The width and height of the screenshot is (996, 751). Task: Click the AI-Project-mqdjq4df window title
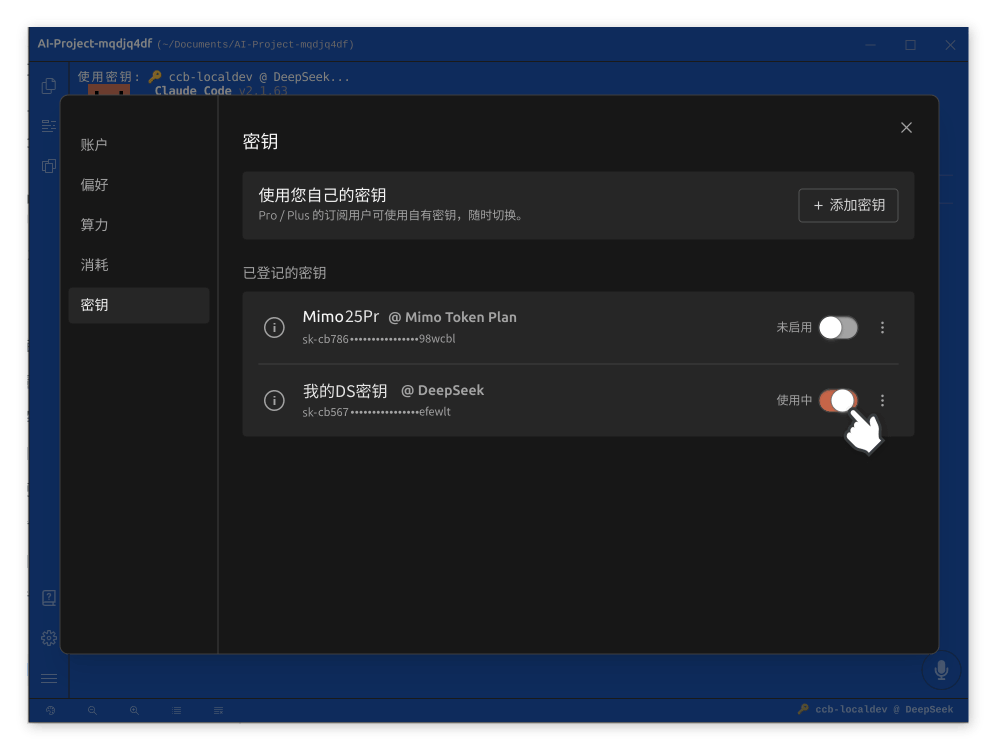click(95, 44)
